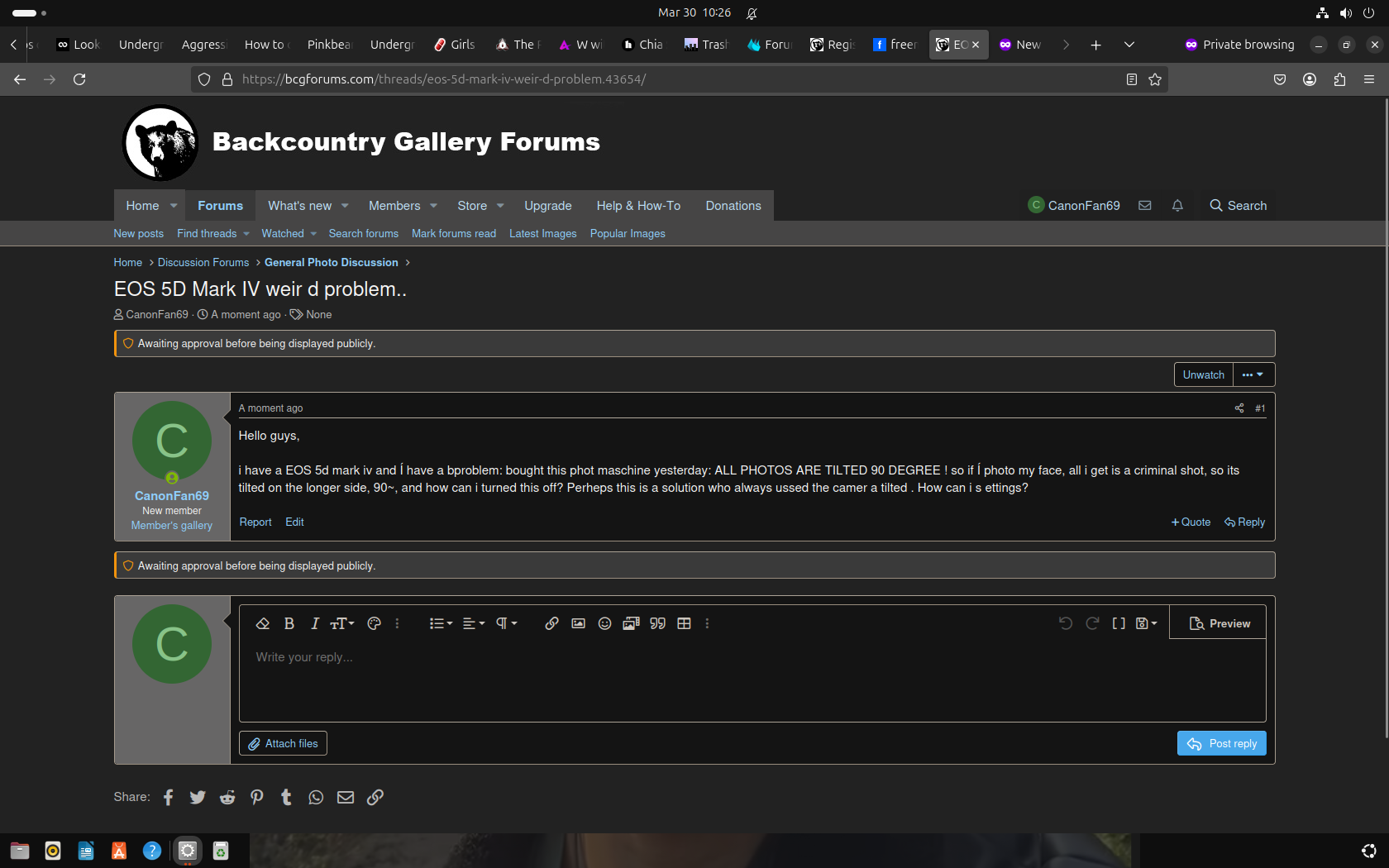Expand the What's new dropdown arrow
1389x868 pixels.
345,206
